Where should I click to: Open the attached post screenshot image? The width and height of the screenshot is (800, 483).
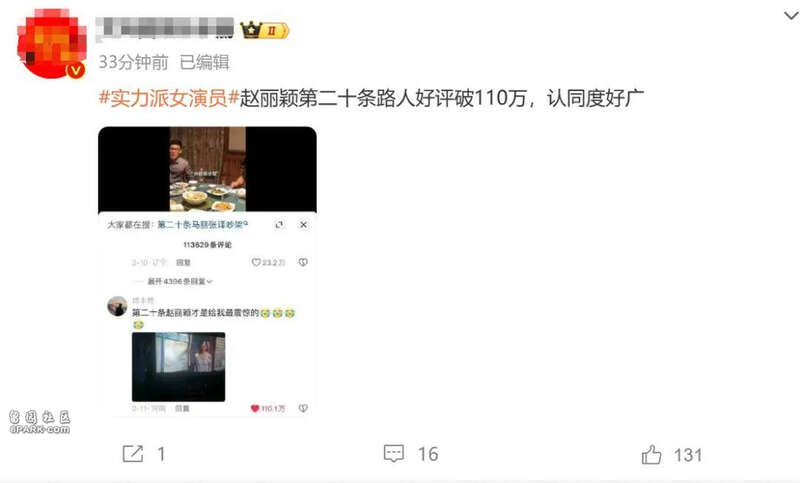(x=207, y=271)
